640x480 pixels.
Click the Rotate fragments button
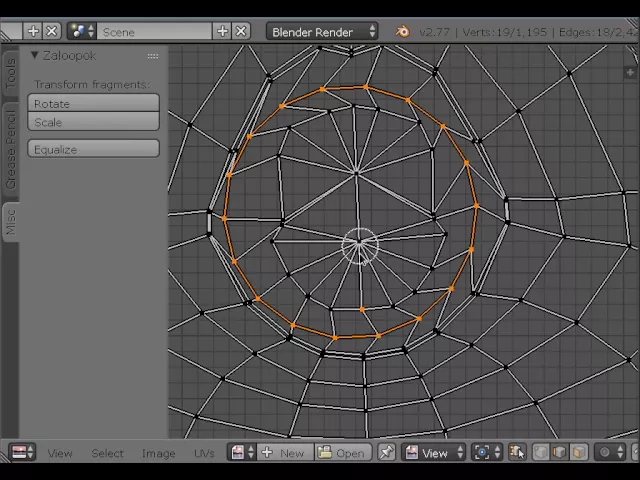93,103
